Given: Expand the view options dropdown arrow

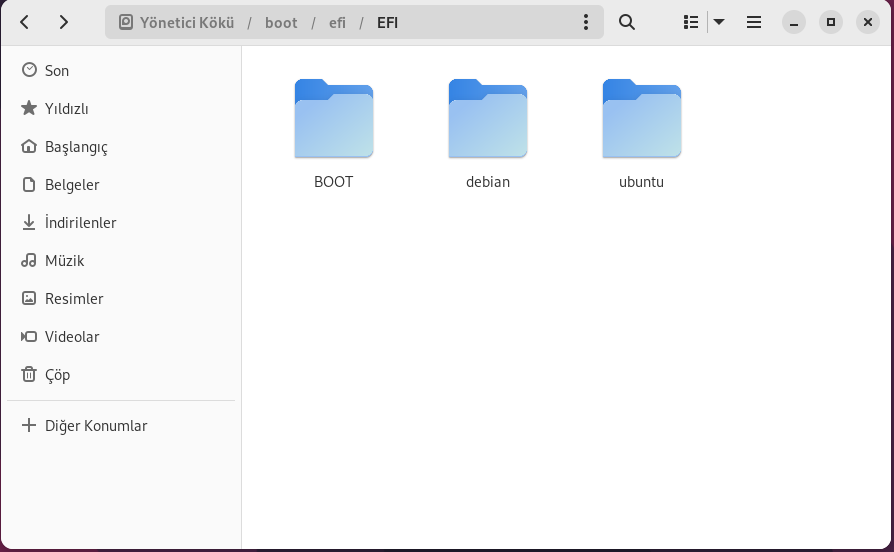Looking at the screenshot, I should pos(719,22).
